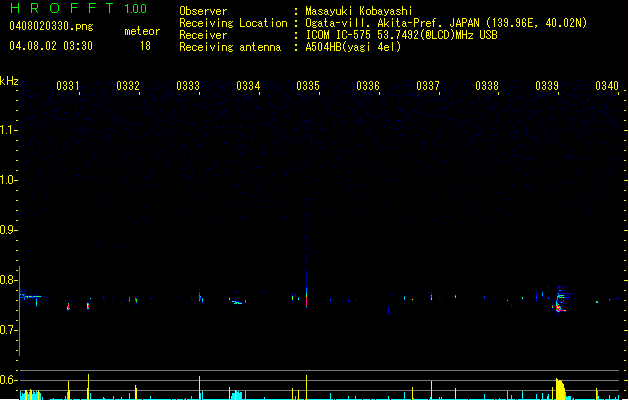
Task: Click the 1.0 kHz frequency axis label
Action: coord(8,180)
